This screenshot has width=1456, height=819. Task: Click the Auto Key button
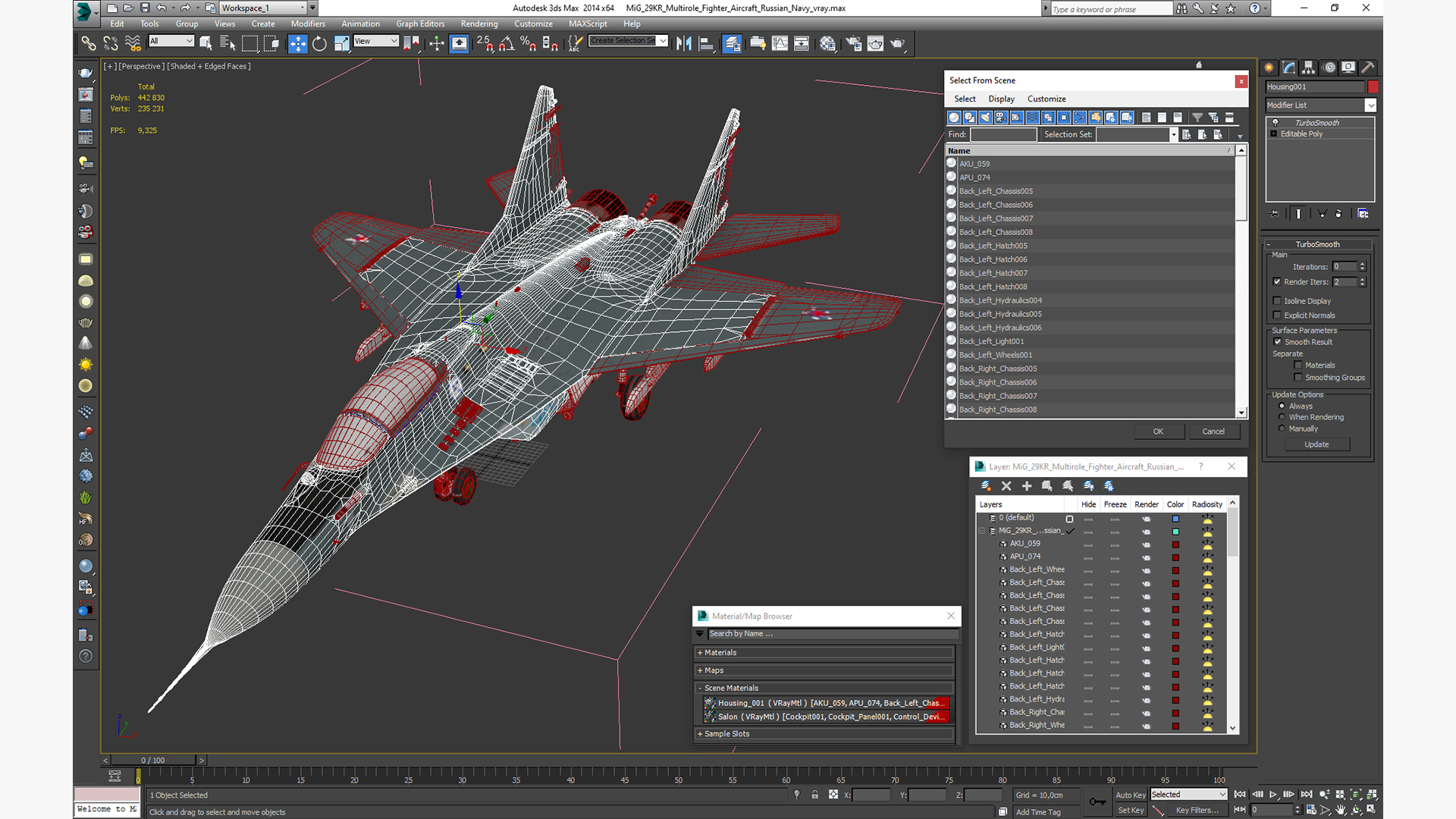[1130, 795]
